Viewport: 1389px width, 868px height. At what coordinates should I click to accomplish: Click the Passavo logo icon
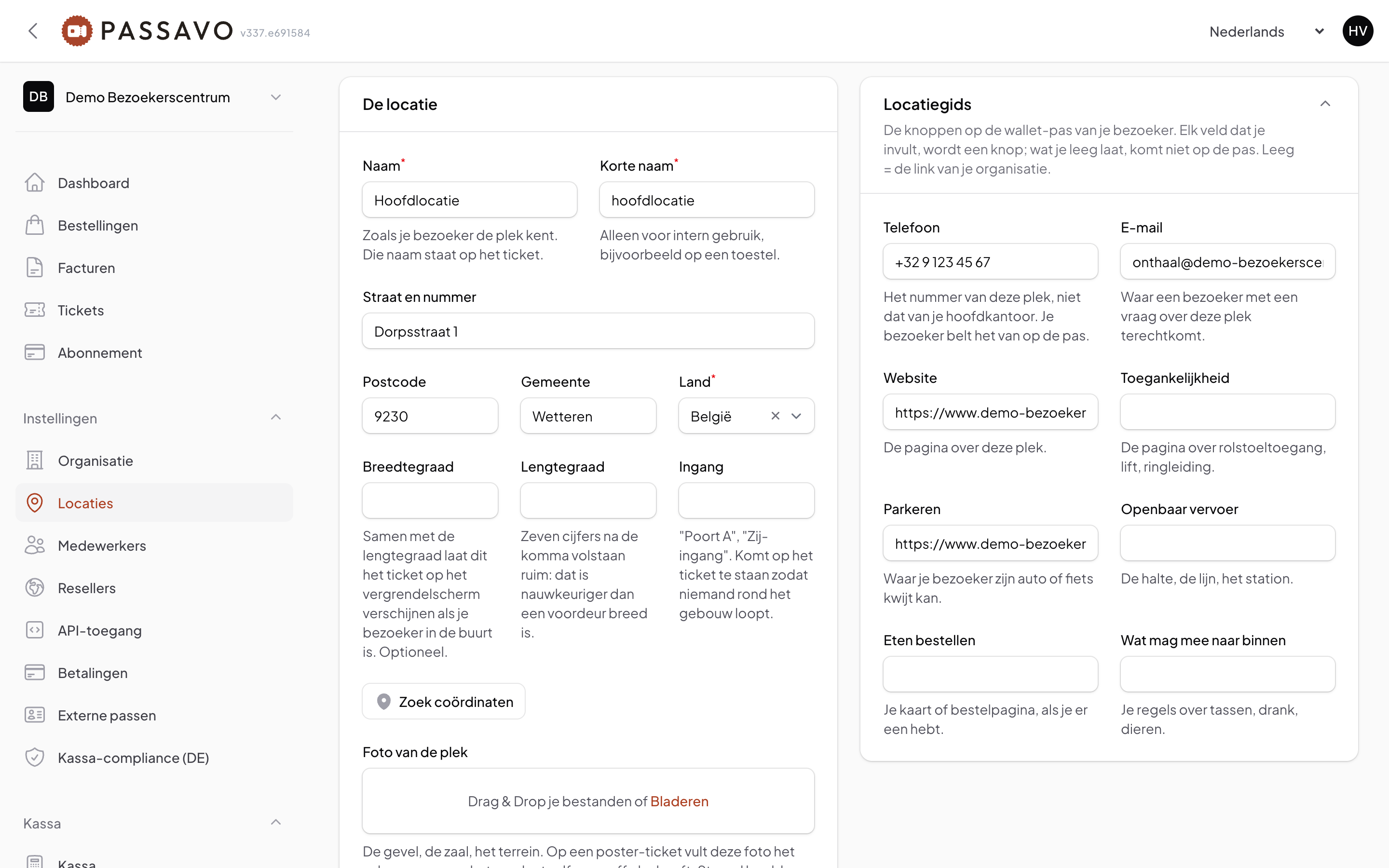(x=77, y=31)
